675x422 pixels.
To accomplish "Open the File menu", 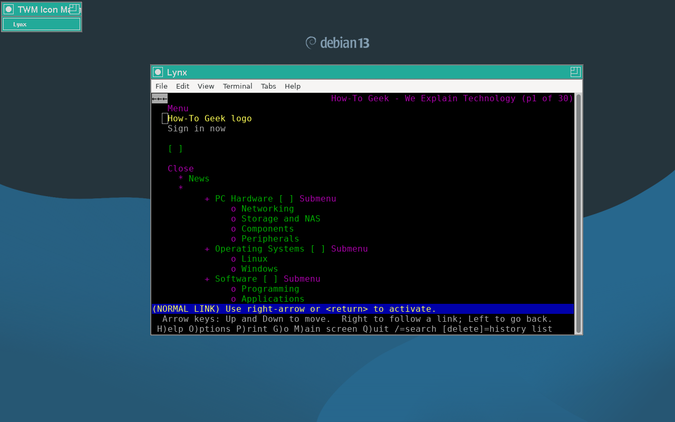I will click(x=161, y=86).
